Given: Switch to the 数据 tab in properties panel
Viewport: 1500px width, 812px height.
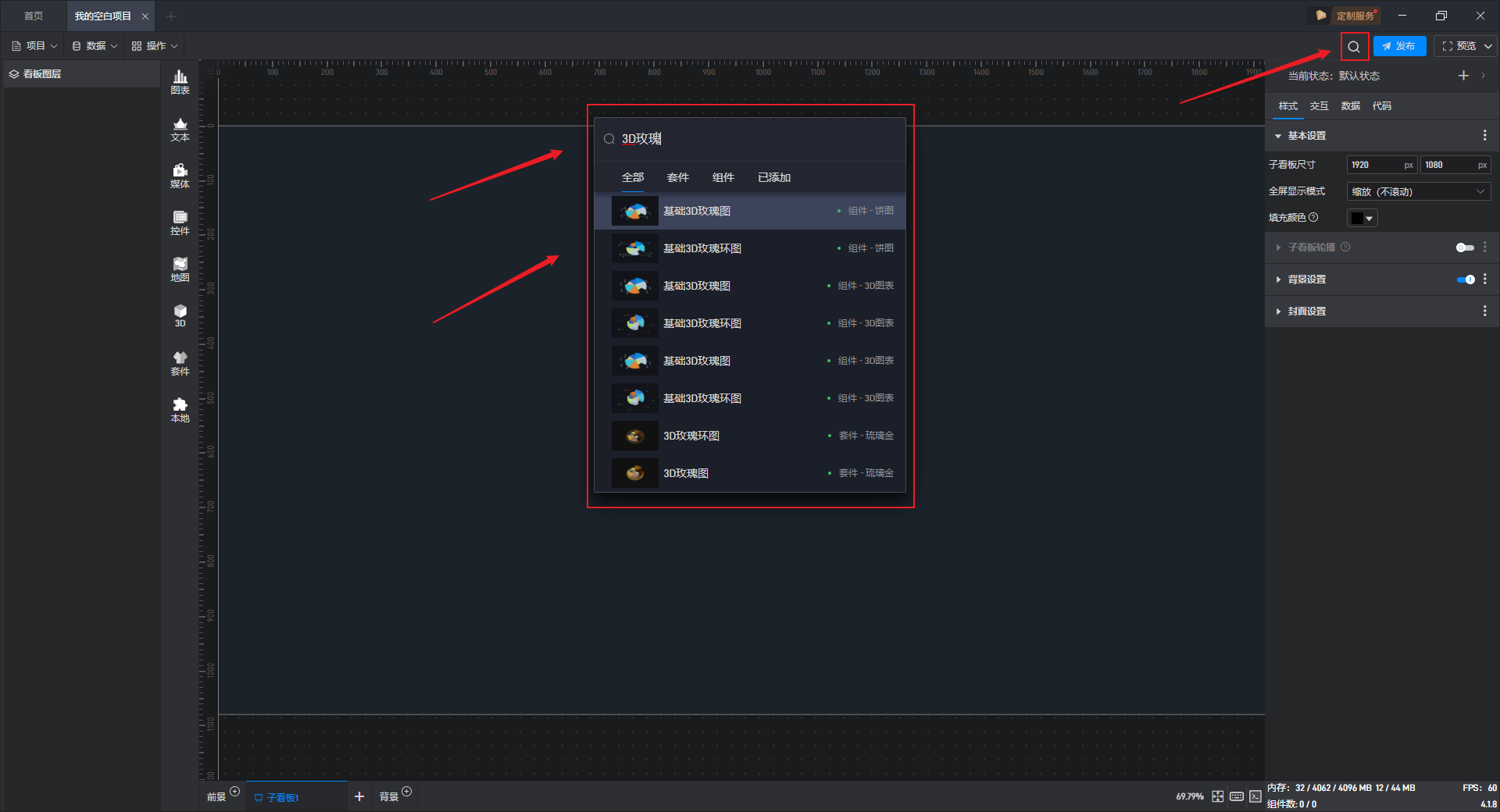Looking at the screenshot, I should click(x=1350, y=106).
